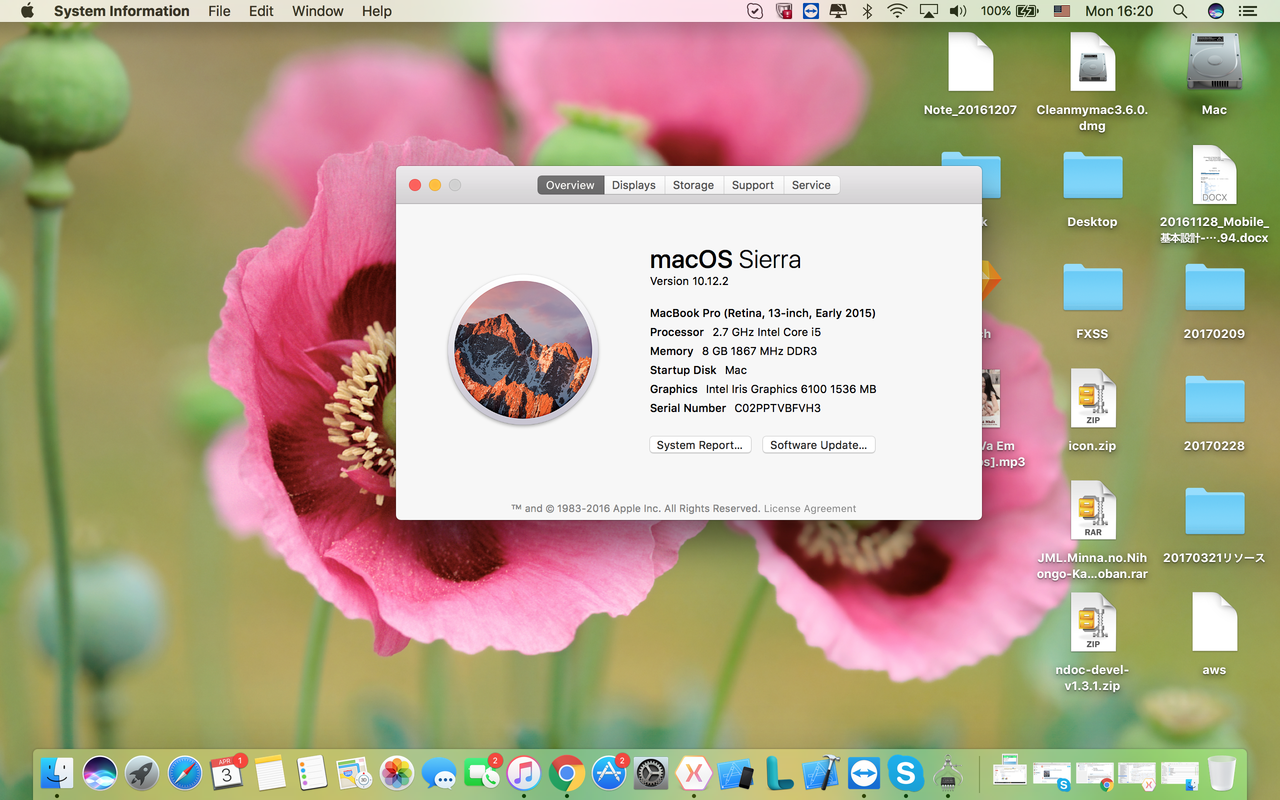Open Safari compass icon in Dock
The image size is (1280, 800).
tap(185, 772)
